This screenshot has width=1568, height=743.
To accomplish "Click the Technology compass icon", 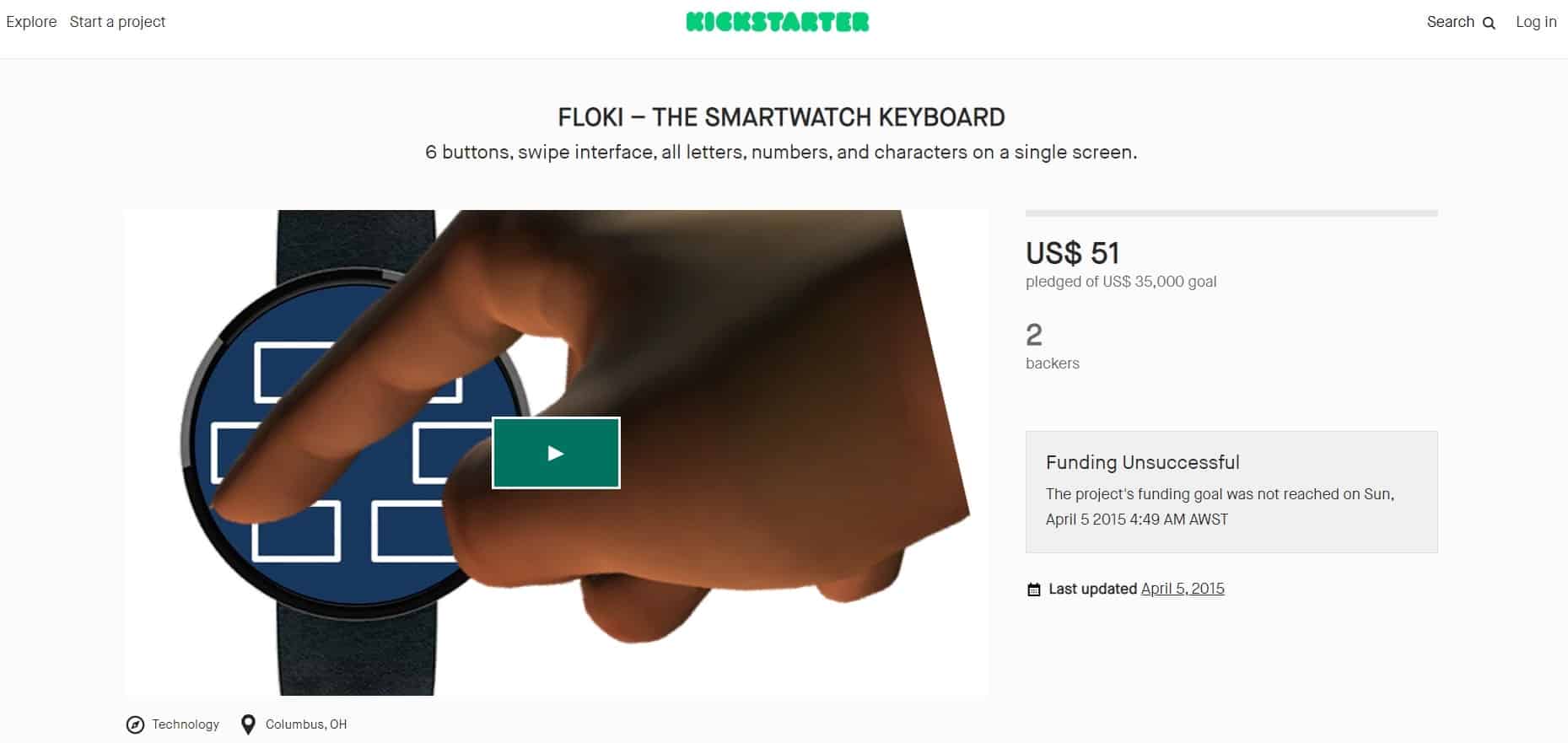I will point(135,724).
